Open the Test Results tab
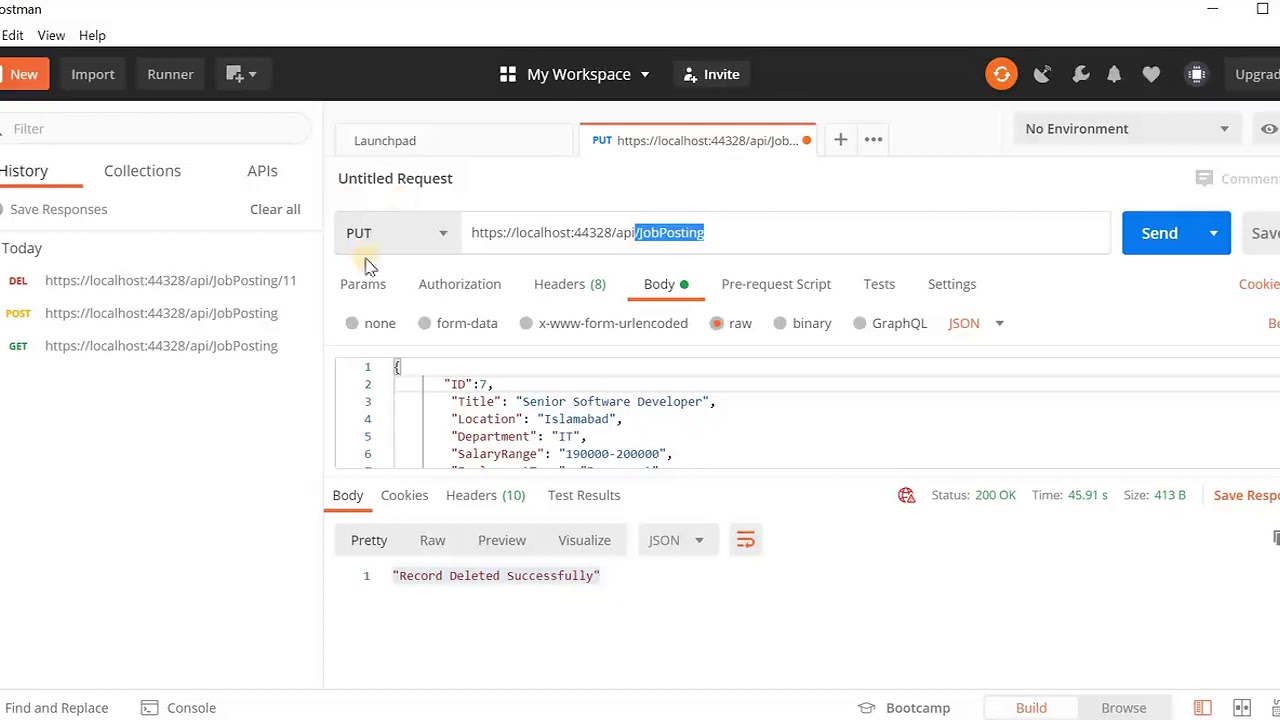The width and height of the screenshot is (1280, 720). [584, 495]
